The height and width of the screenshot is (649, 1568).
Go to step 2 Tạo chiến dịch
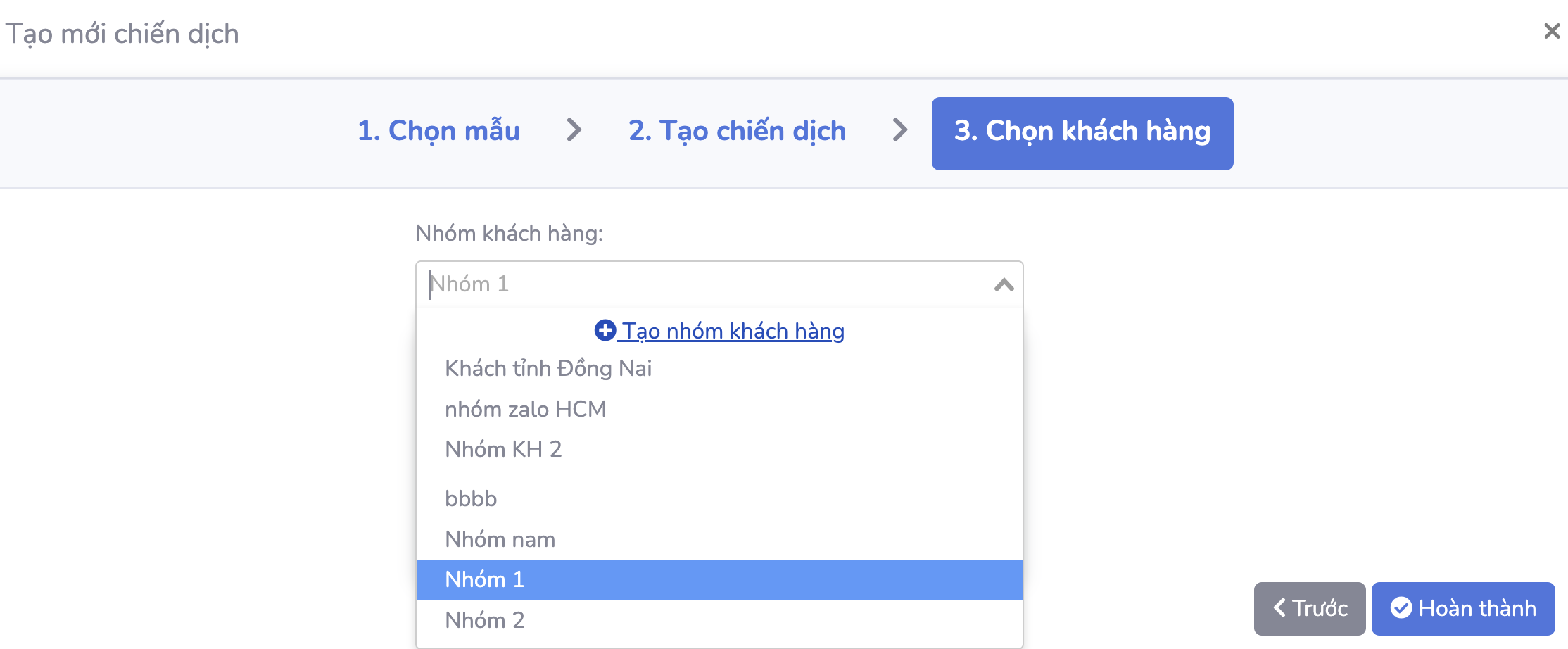[x=737, y=131]
